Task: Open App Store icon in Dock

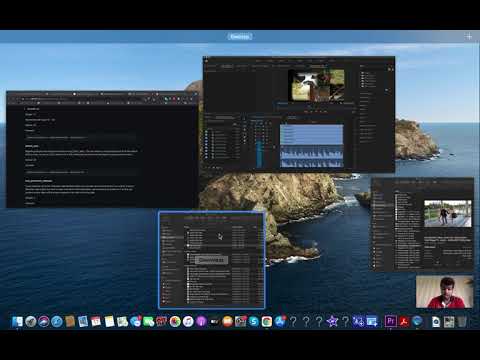Action: pyautogui.click(x=280, y=322)
